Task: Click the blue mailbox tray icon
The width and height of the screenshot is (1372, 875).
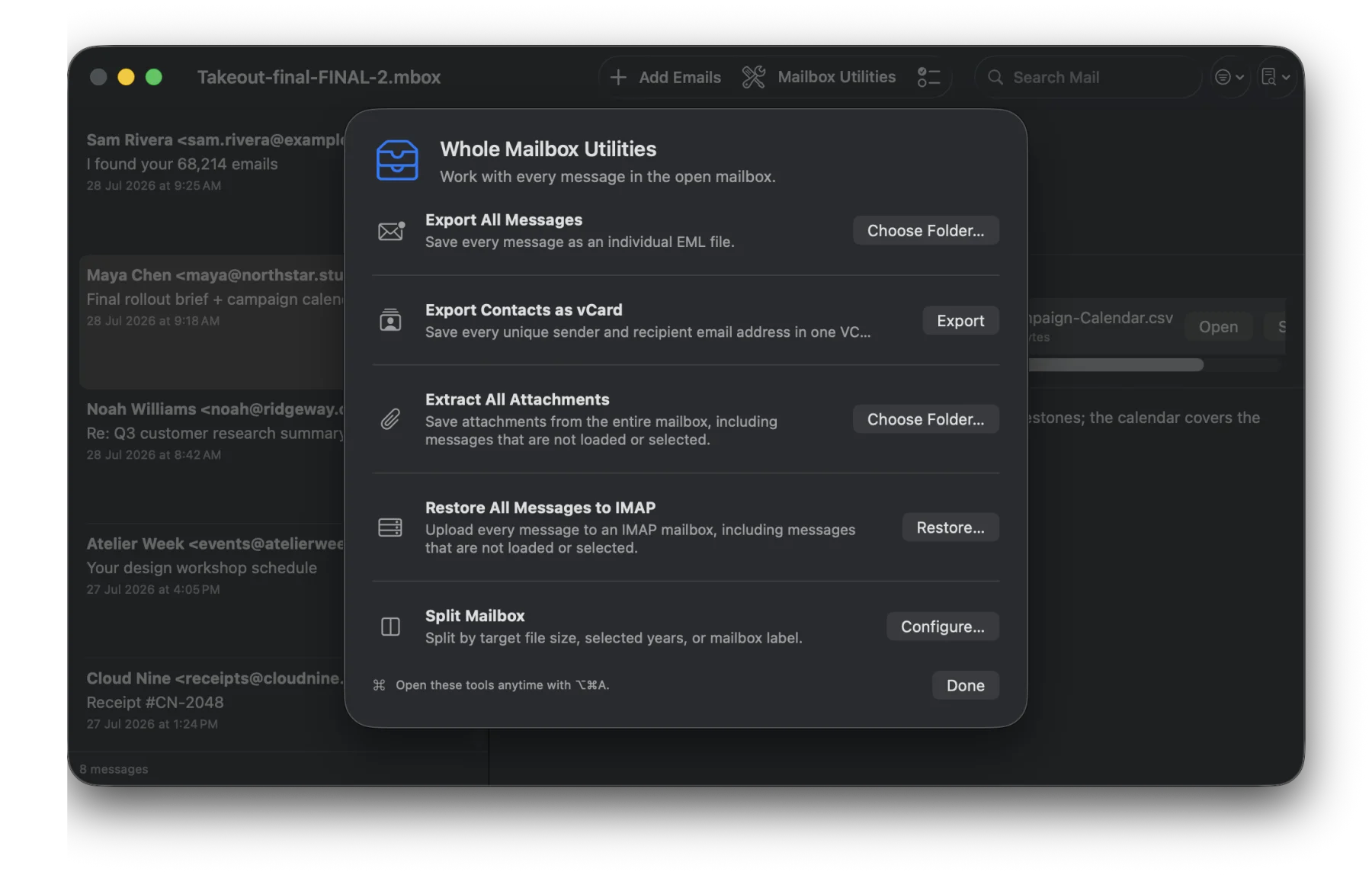Action: click(397, 160)
